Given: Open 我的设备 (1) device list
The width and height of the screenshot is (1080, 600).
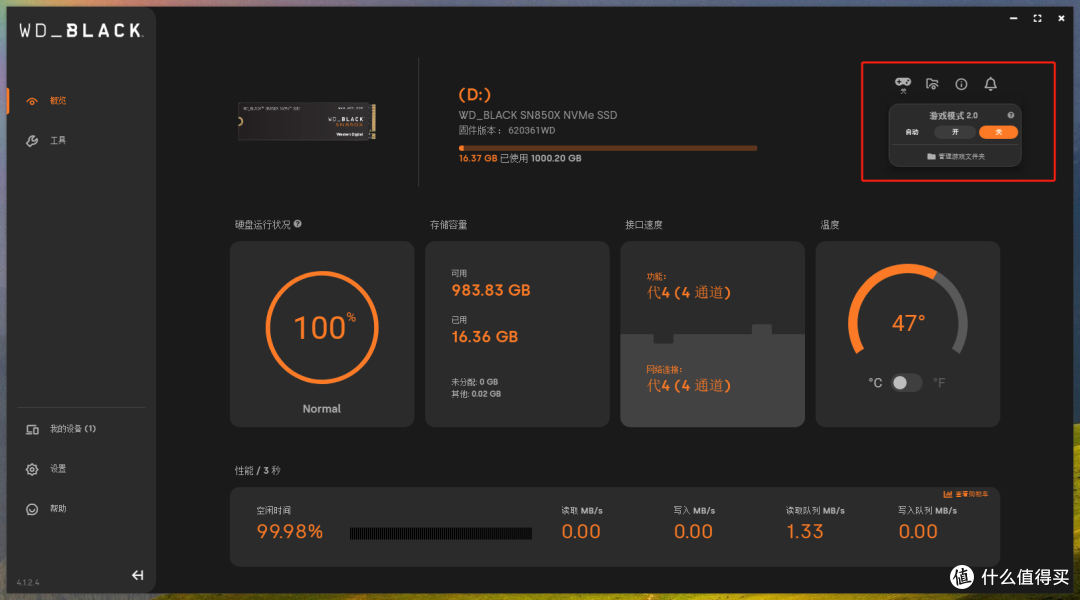Looking at the screenshot, I should click(x=72, y=428).
